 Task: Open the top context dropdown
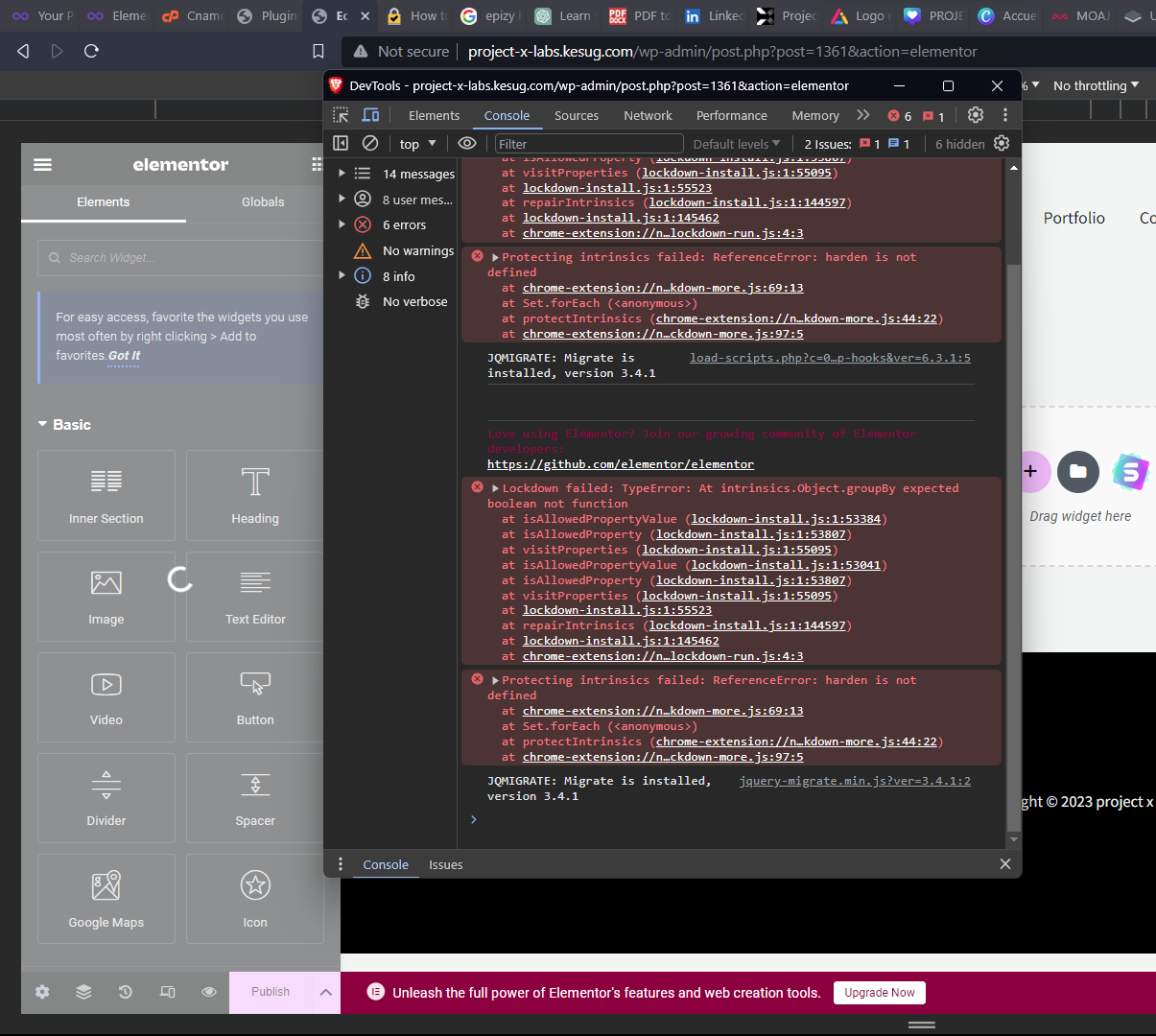[x=417, y=144]
